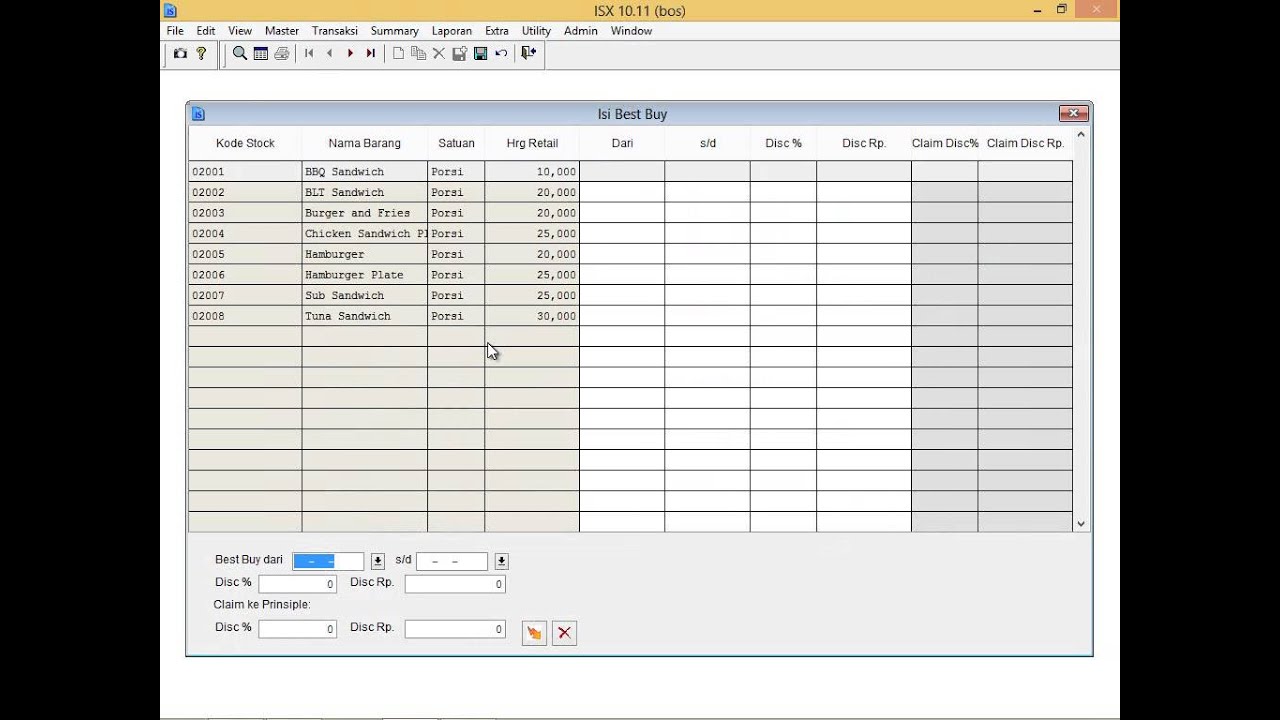Select the Sub Sandwich cell
The width and height of the screenshot is (1280, 720).
pos(365,296)
